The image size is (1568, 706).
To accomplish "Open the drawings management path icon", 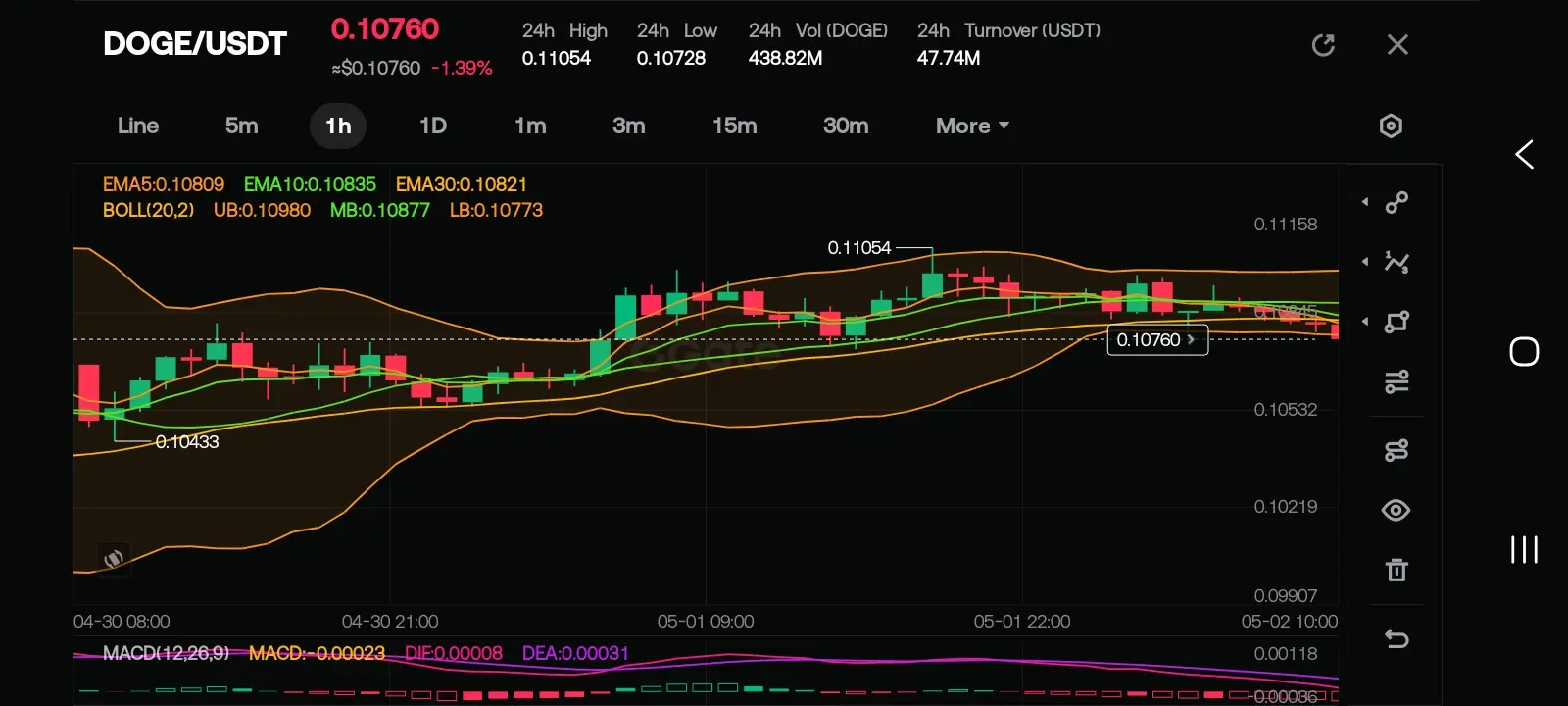I will point(1396,450).
